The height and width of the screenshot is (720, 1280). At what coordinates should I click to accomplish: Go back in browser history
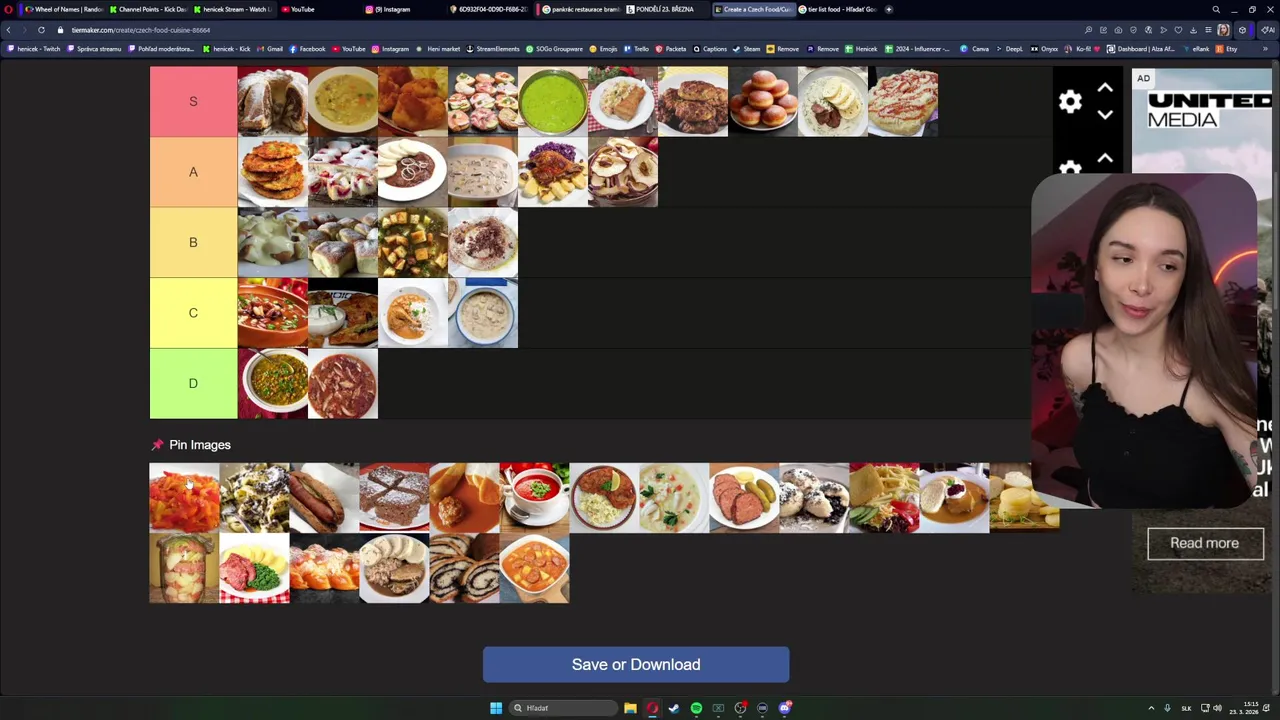tap(9, 30)
